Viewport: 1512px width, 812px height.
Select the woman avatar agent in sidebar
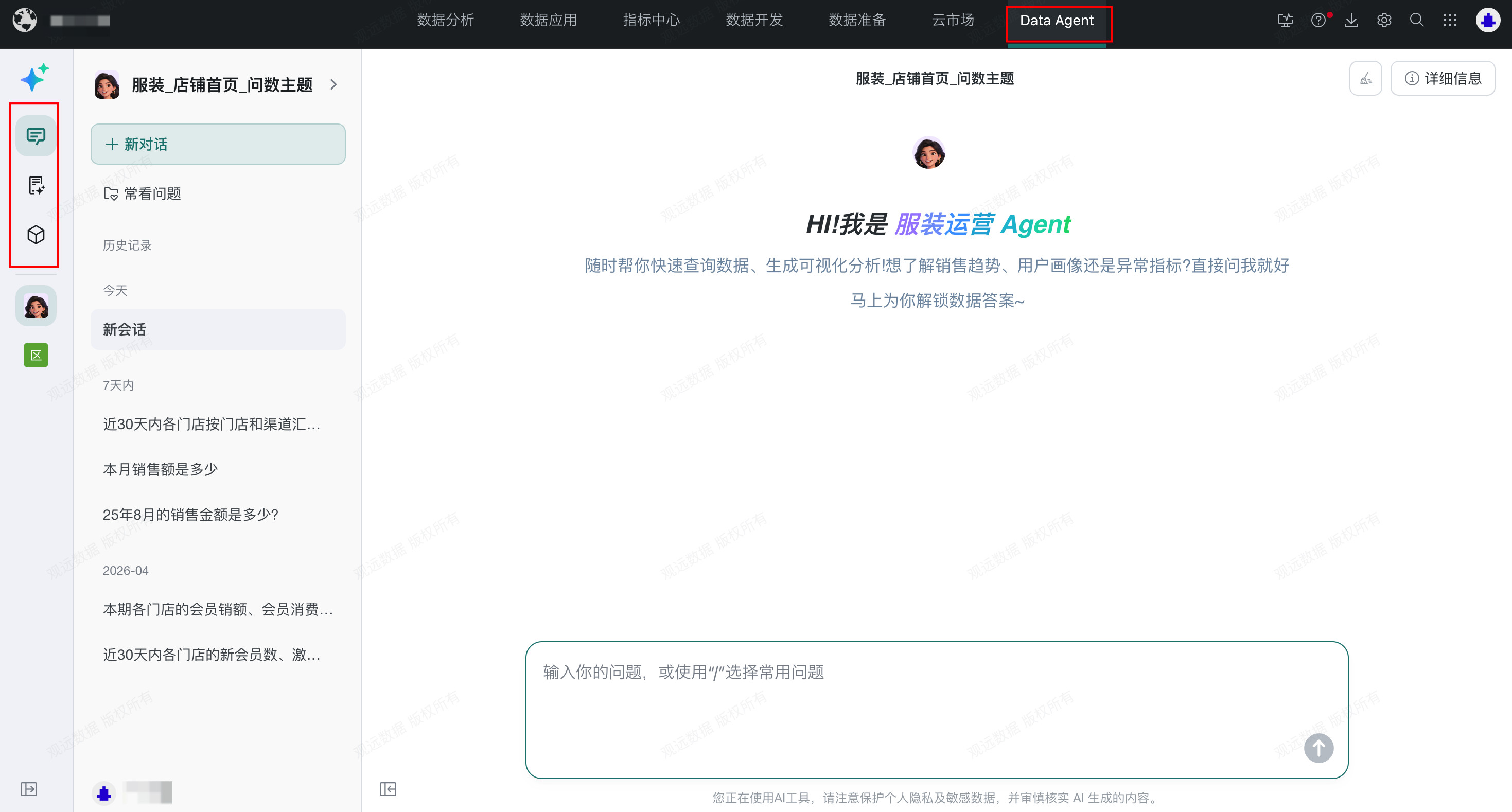coord(36,306)
